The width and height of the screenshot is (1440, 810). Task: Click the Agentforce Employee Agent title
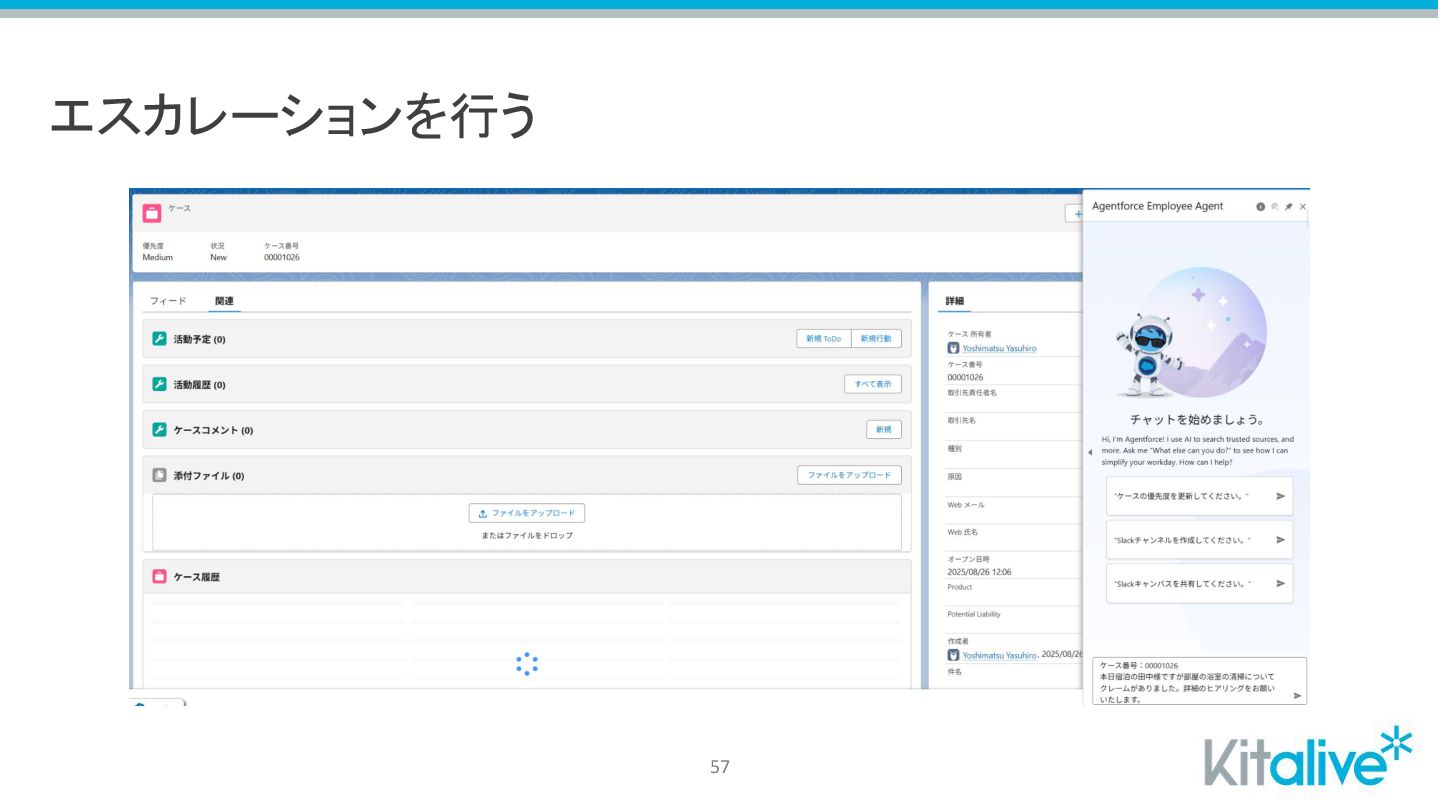point(1157,206)
